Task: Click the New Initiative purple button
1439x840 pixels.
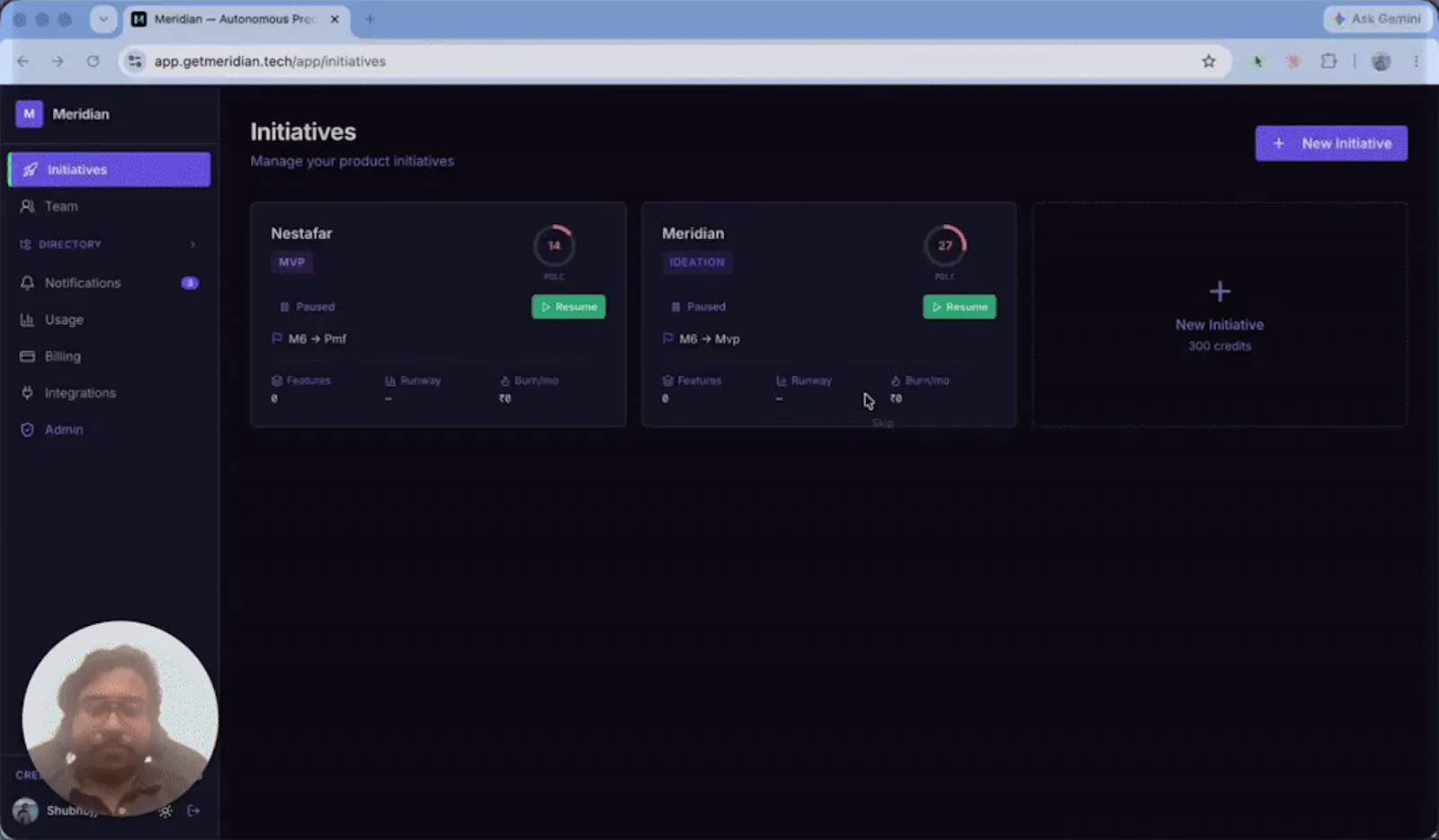Action: point(1331,143)
